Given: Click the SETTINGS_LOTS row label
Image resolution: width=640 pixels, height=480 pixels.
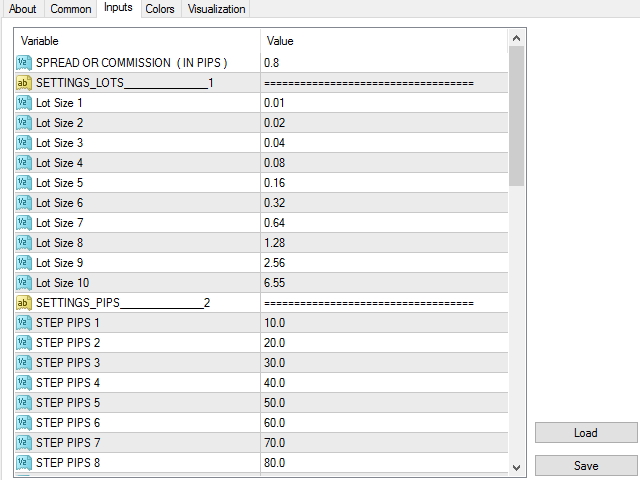Looking at the screenshot, I should click(x=124, y=83).
